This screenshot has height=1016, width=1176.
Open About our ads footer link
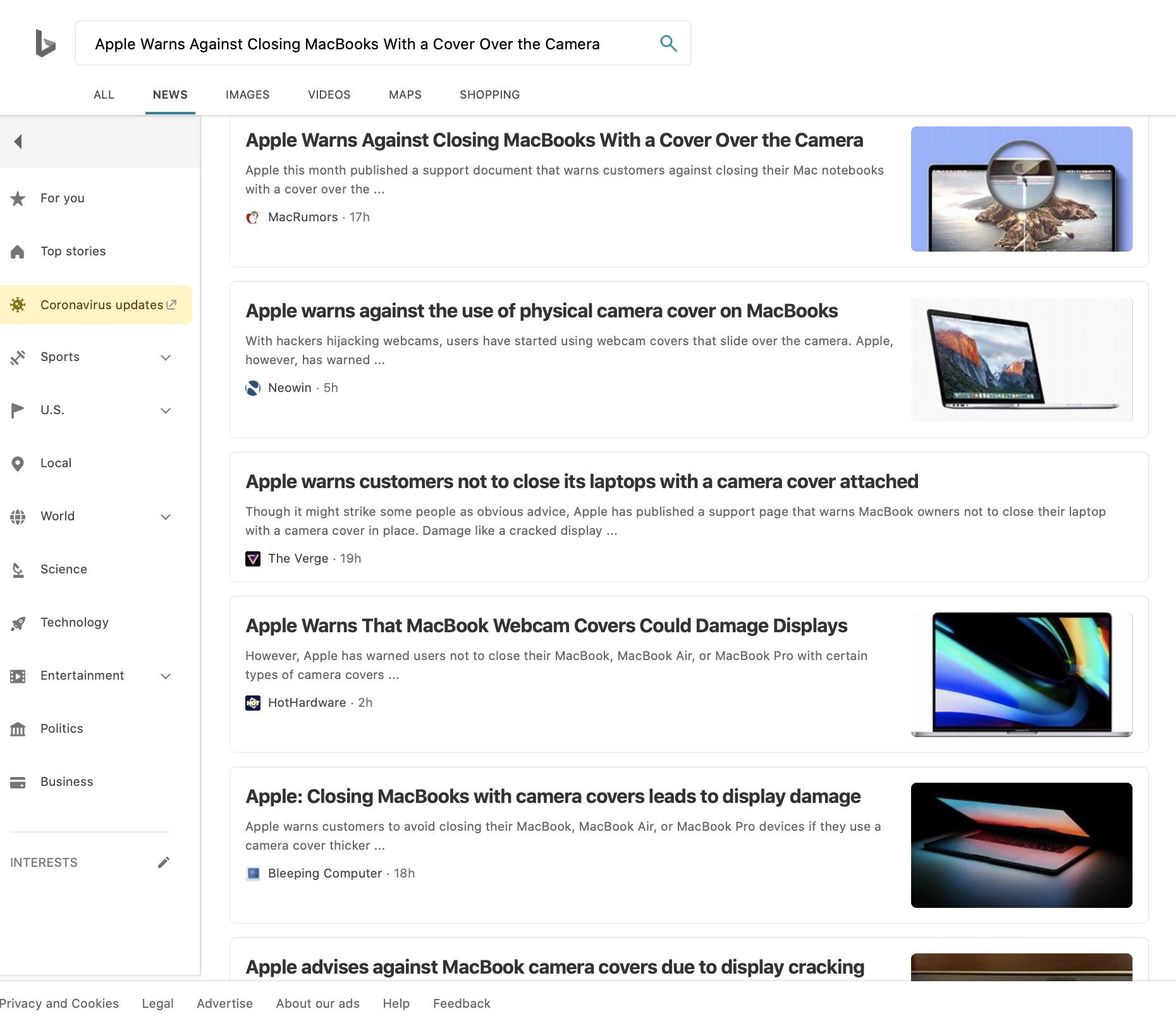tap(317, 1003)
